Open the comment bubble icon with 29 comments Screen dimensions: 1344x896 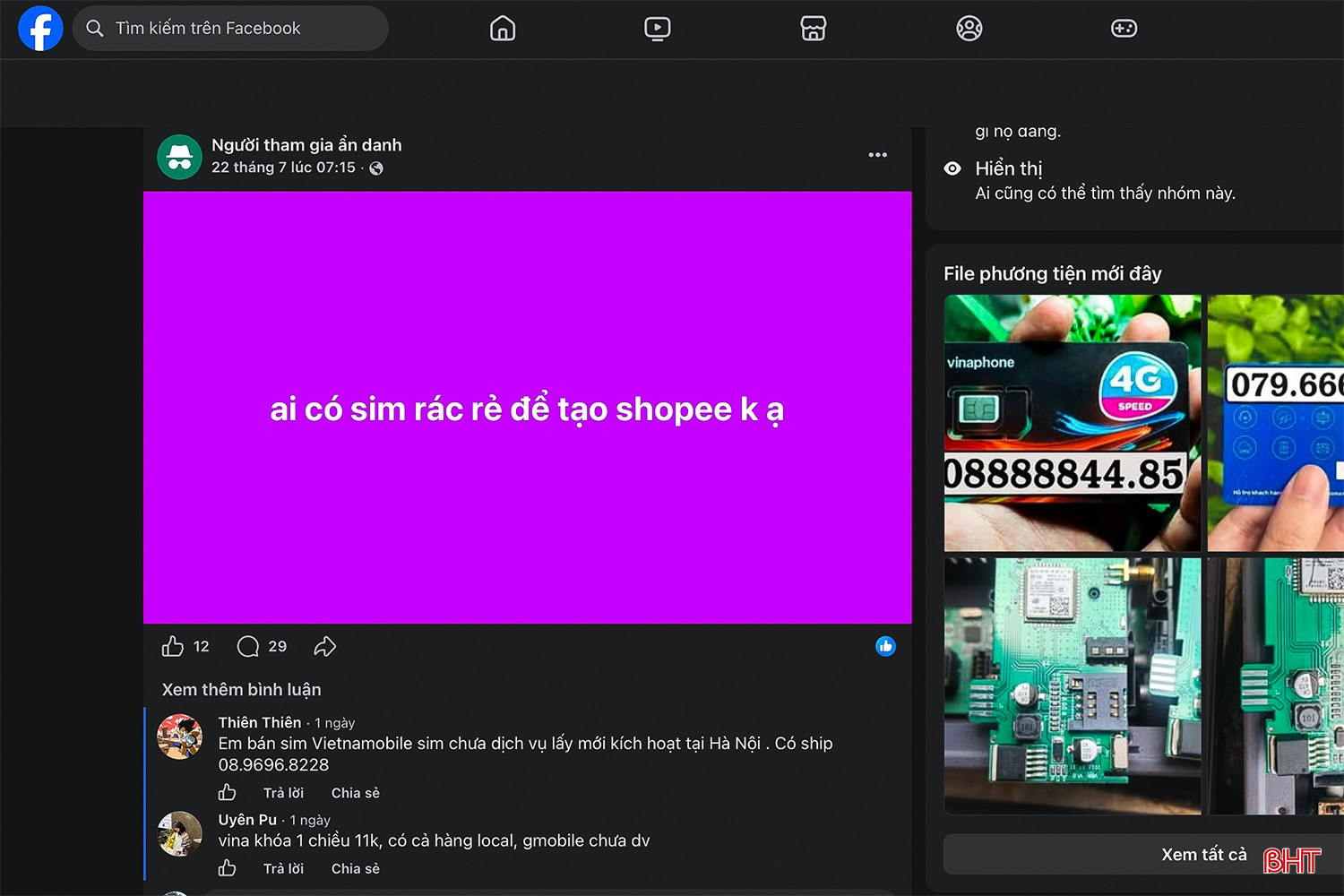click(248, 646)
